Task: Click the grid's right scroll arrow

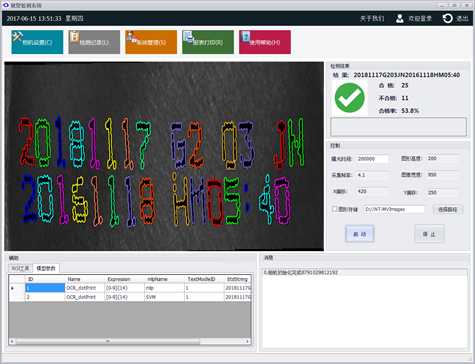Action: [x=247, y=341]
